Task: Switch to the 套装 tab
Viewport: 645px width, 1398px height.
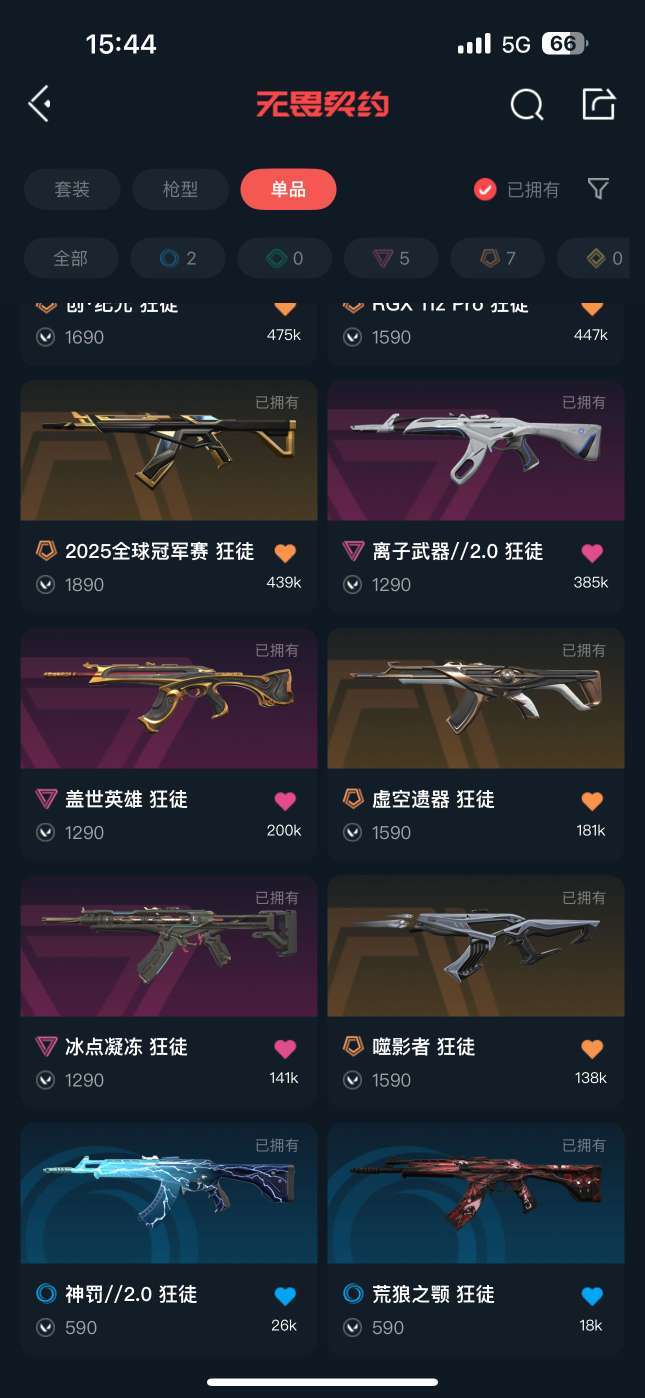Action: click(x=72, y=189)
